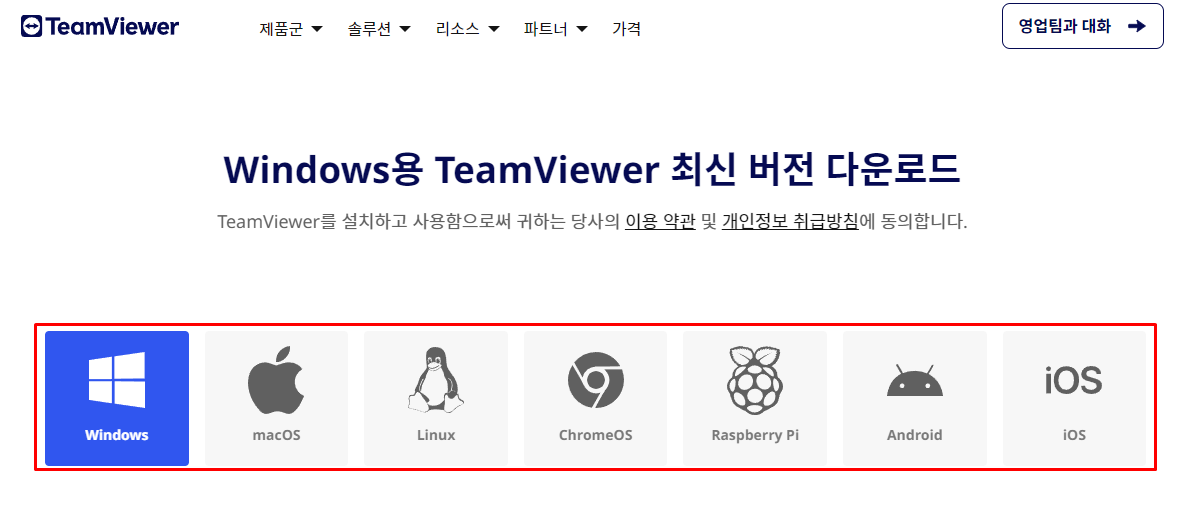Choose the iOS platform tile
Screen dimensions: 1194x512
(1074, 398)
